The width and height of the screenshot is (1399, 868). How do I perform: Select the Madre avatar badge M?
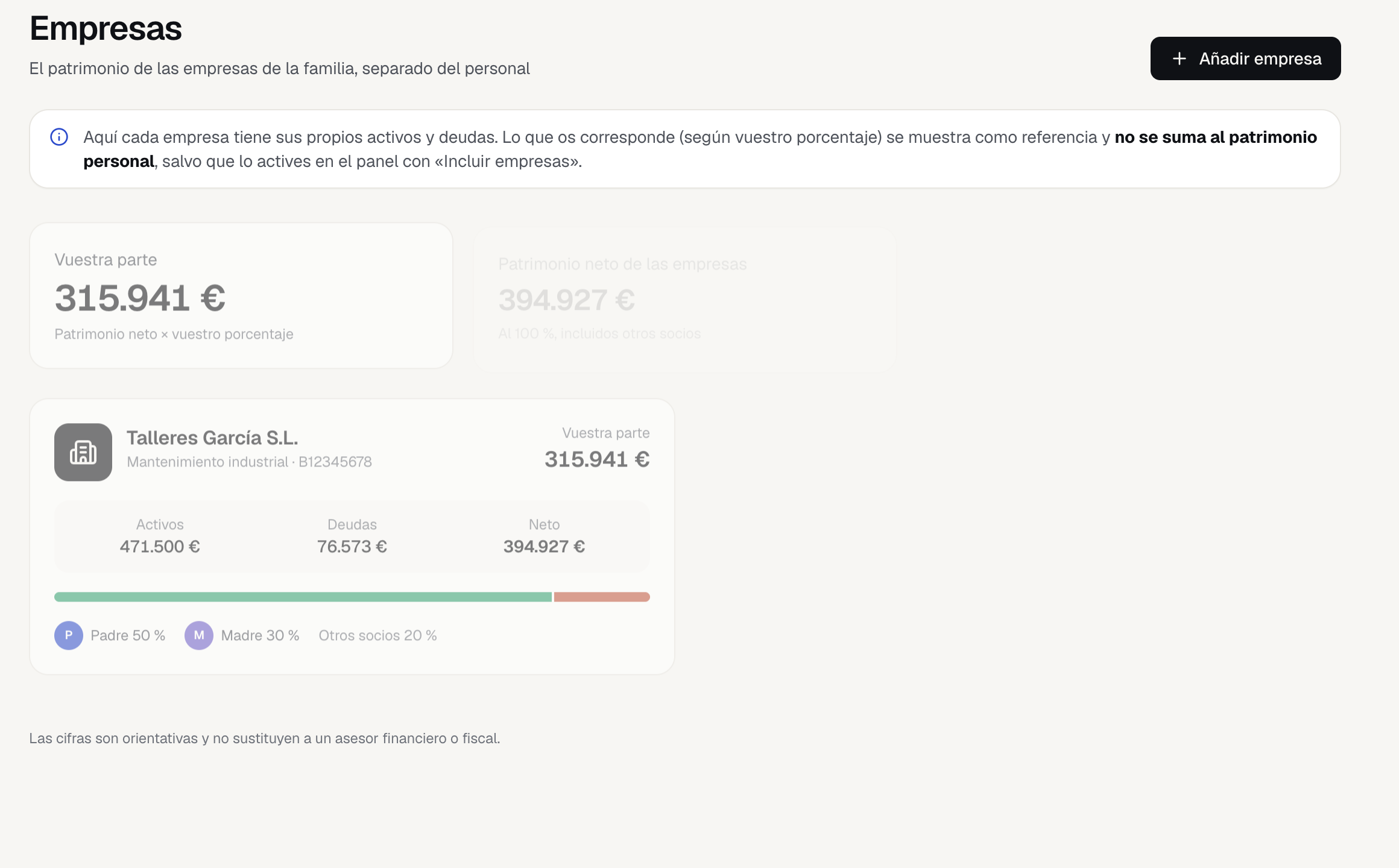click(x=199, y=635)
